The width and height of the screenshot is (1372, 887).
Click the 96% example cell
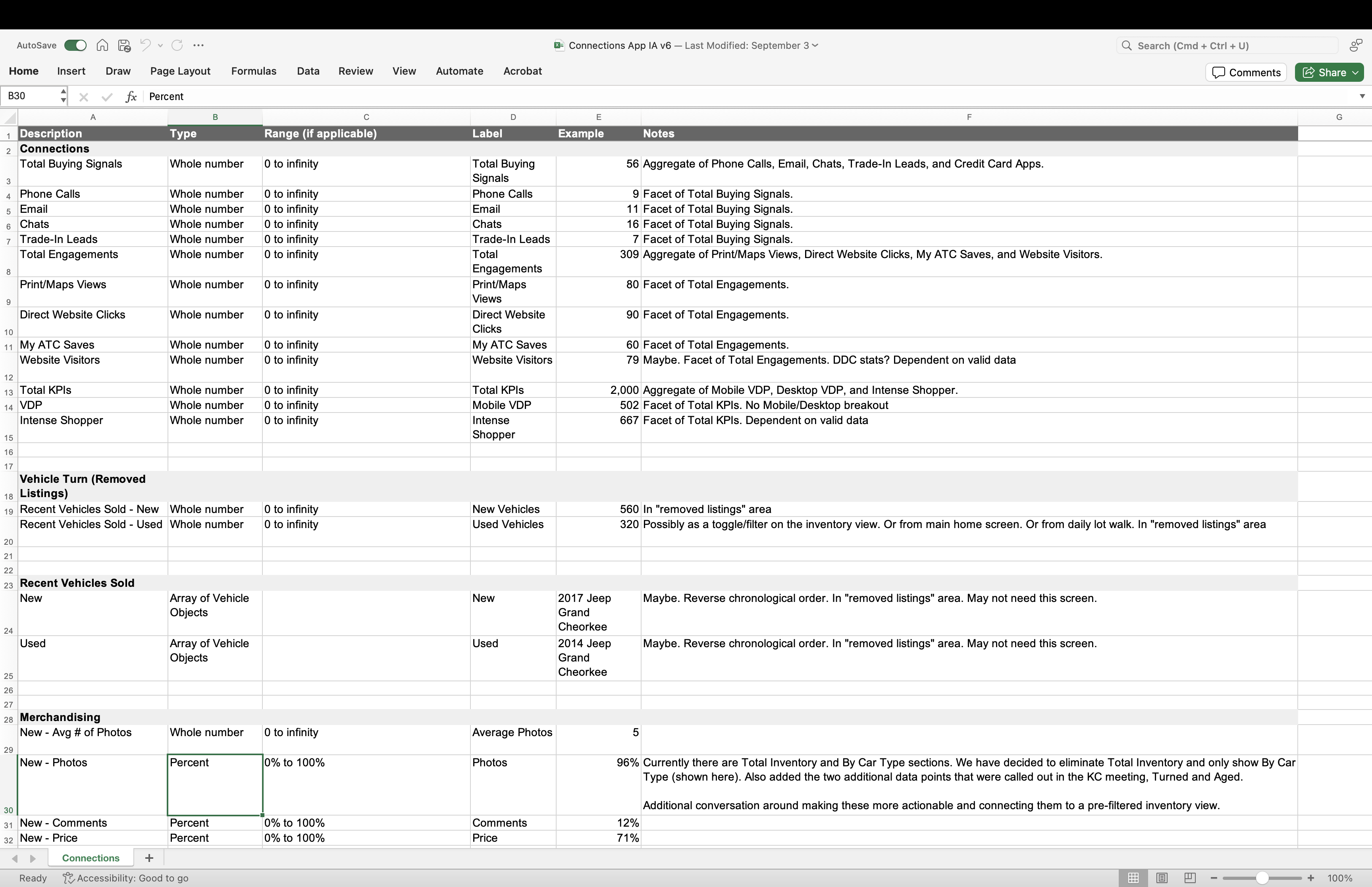[599, 785]
